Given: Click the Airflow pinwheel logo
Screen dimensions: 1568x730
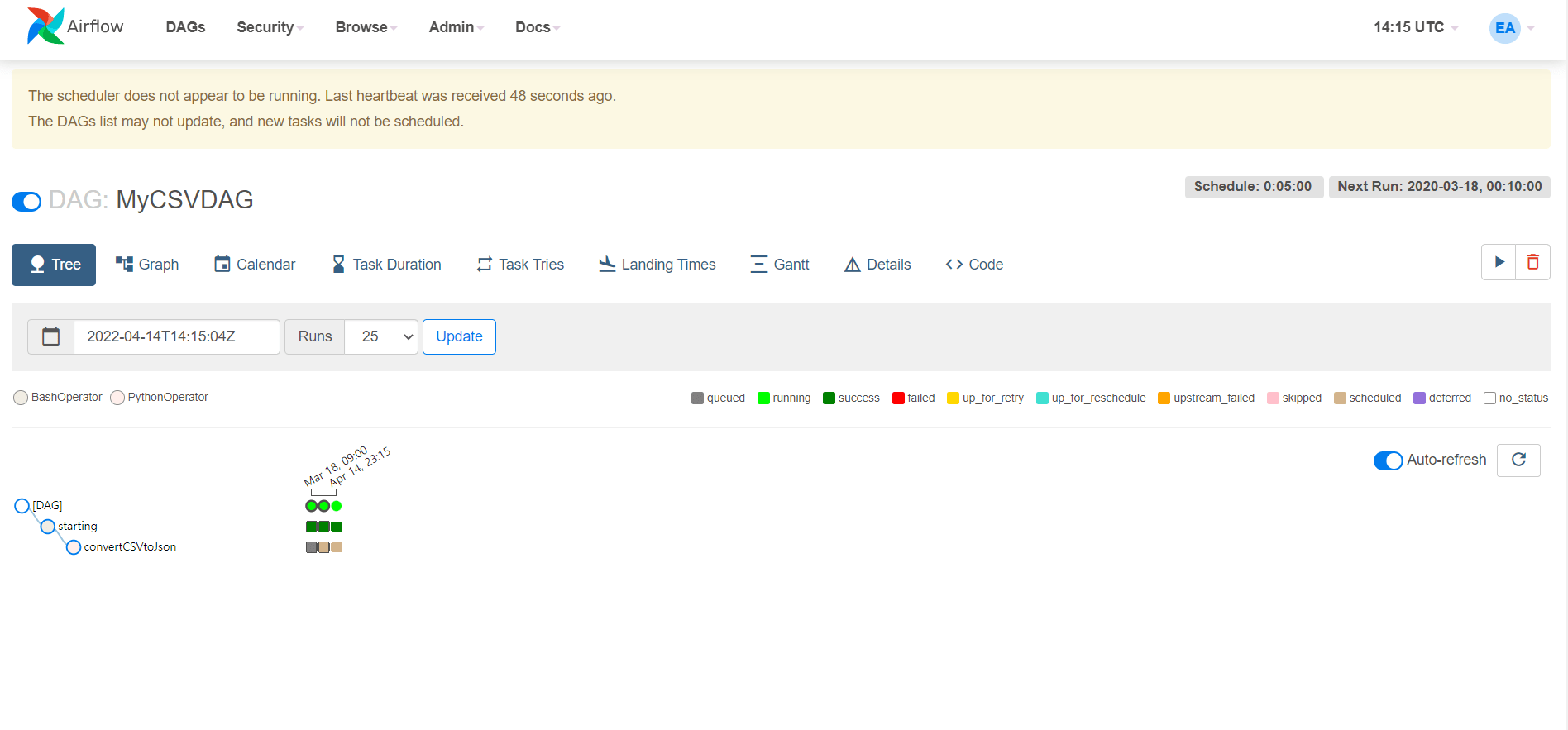Looking at the screenshot, I should click(x=45, y=26).
